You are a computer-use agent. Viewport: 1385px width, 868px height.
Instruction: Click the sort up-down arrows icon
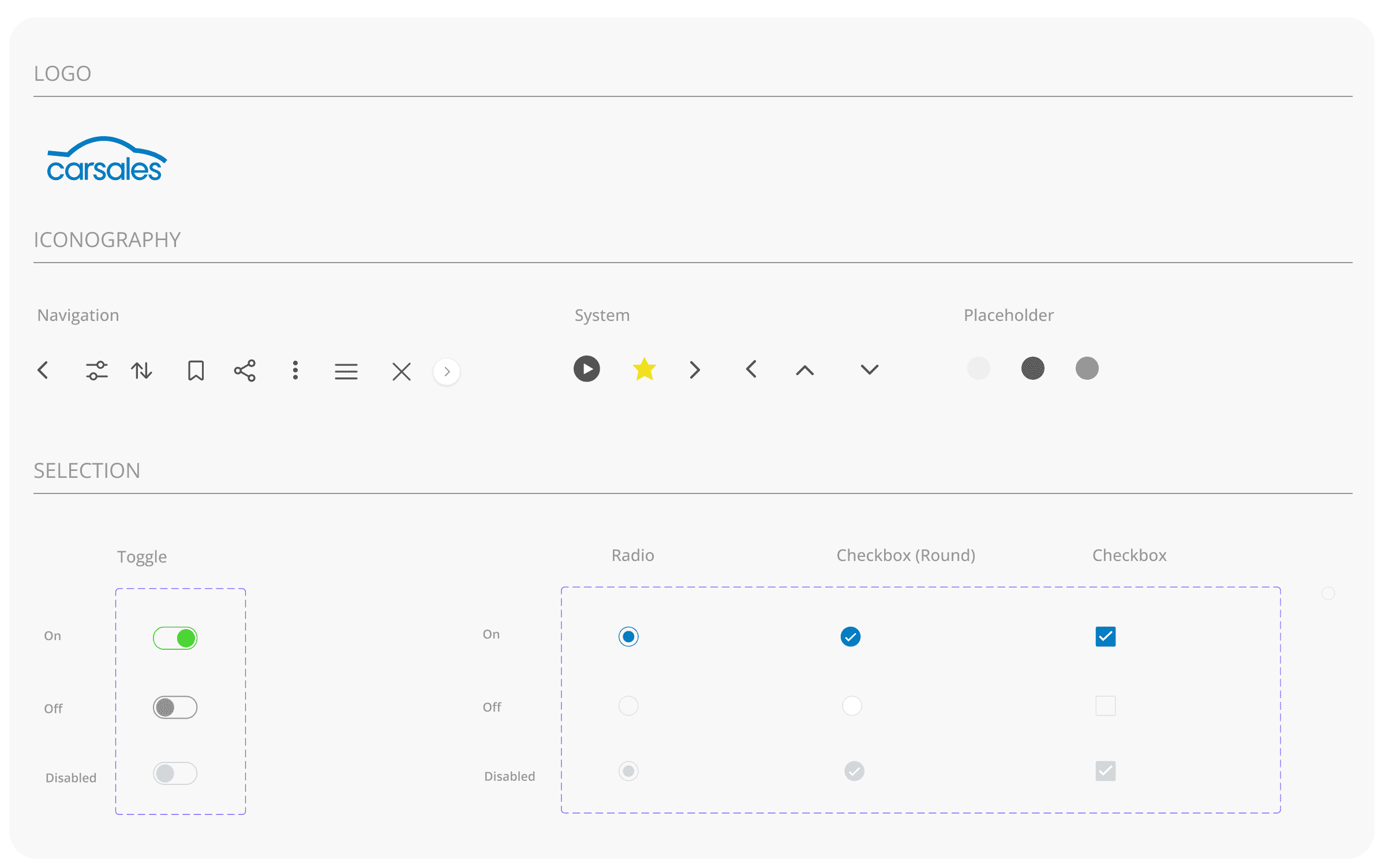point(141,371)
